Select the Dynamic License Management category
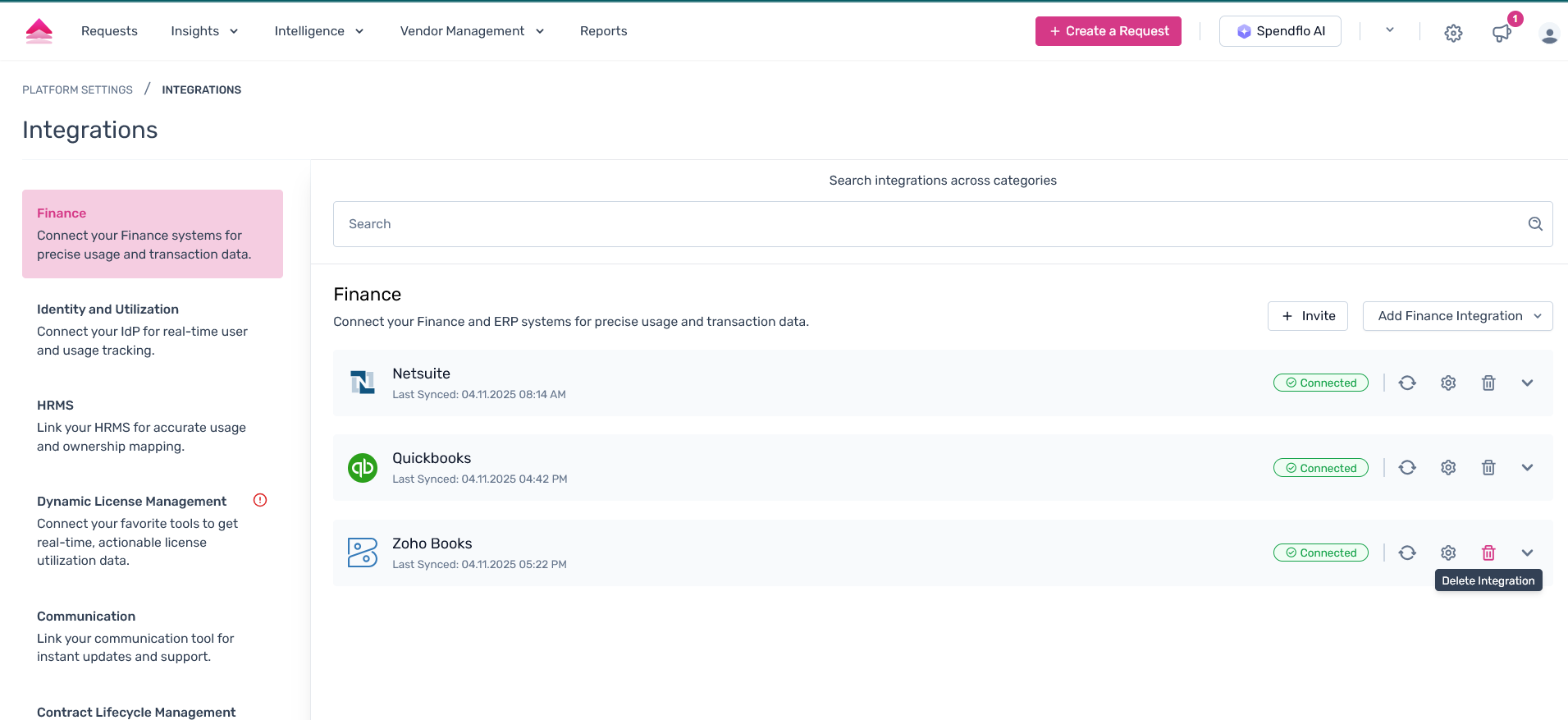Viewport: 1568px width, 720px height. tap(153, 530)
